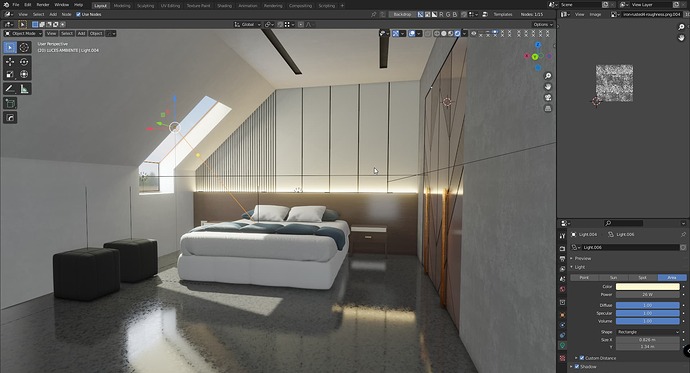Enable the R channel backdrop display
The image size is (690, 373).
441,15
